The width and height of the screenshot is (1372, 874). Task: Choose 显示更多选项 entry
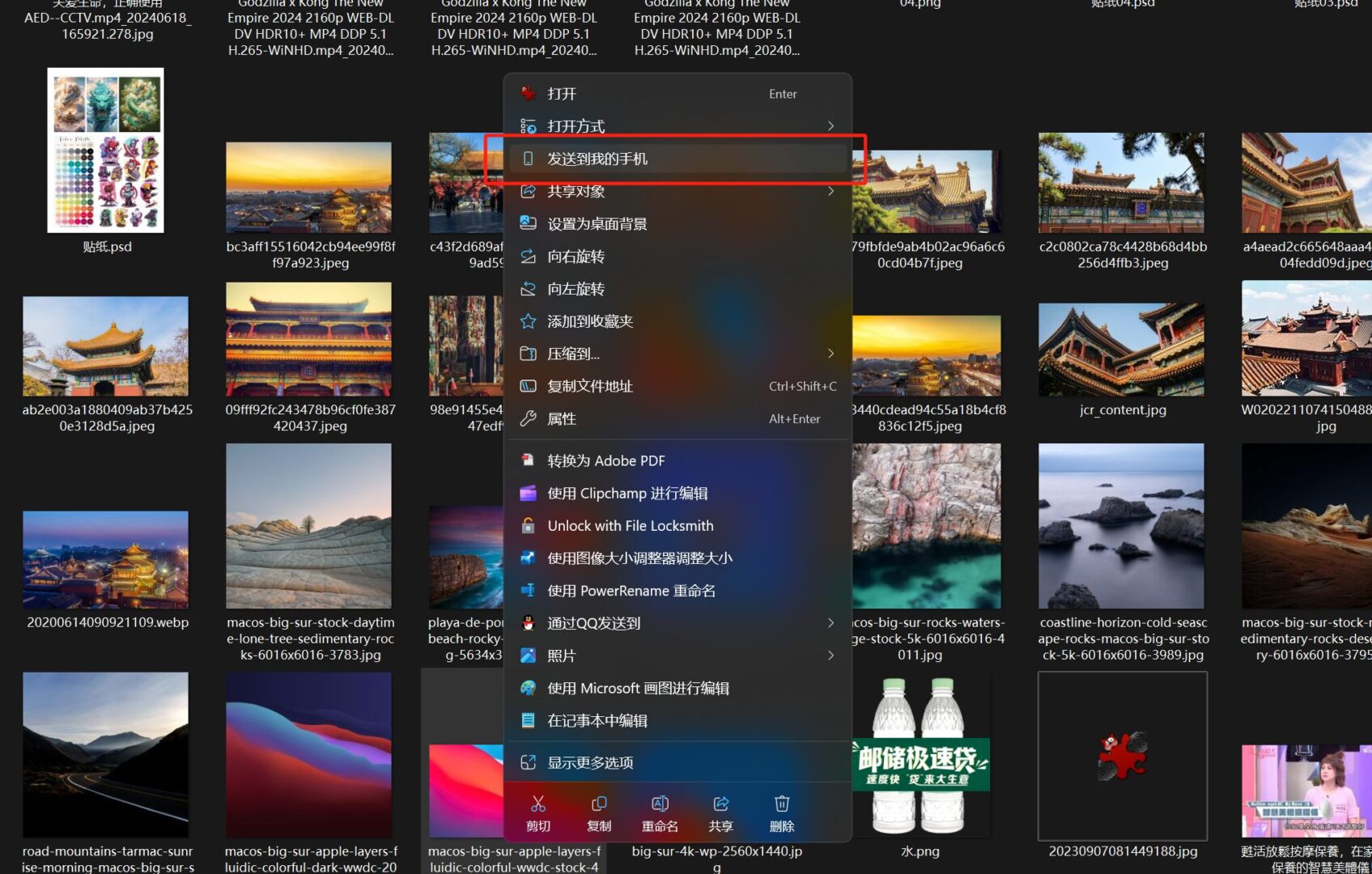[x=678, y=762]
